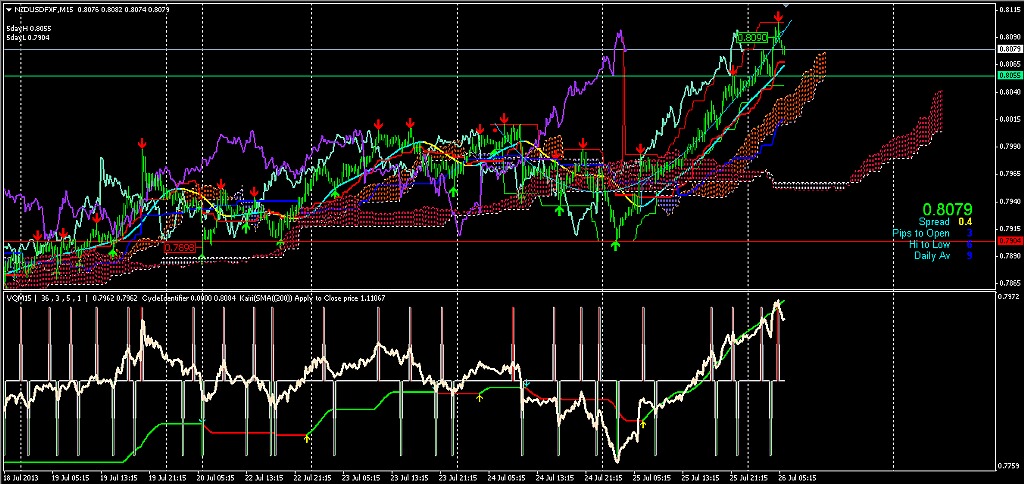The height and width of the screenshot is (484, 1024).
Task: Click the 0.8115 price scale value
Action: pyautogui.click(x=1010, y=9)
